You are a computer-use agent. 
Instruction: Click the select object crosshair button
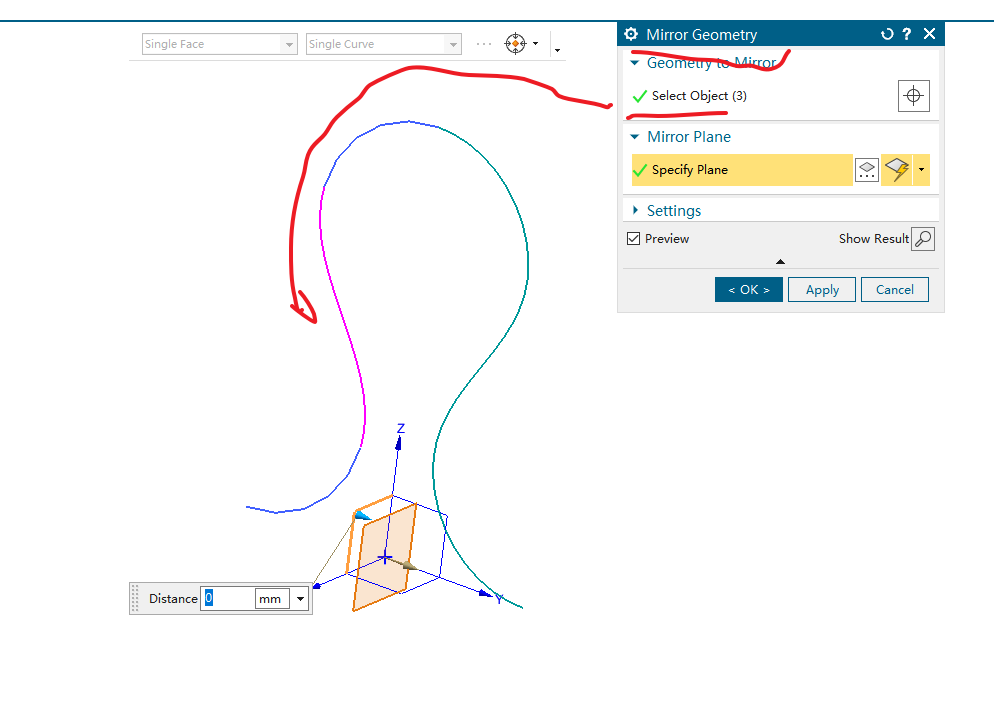coord(913,96)
